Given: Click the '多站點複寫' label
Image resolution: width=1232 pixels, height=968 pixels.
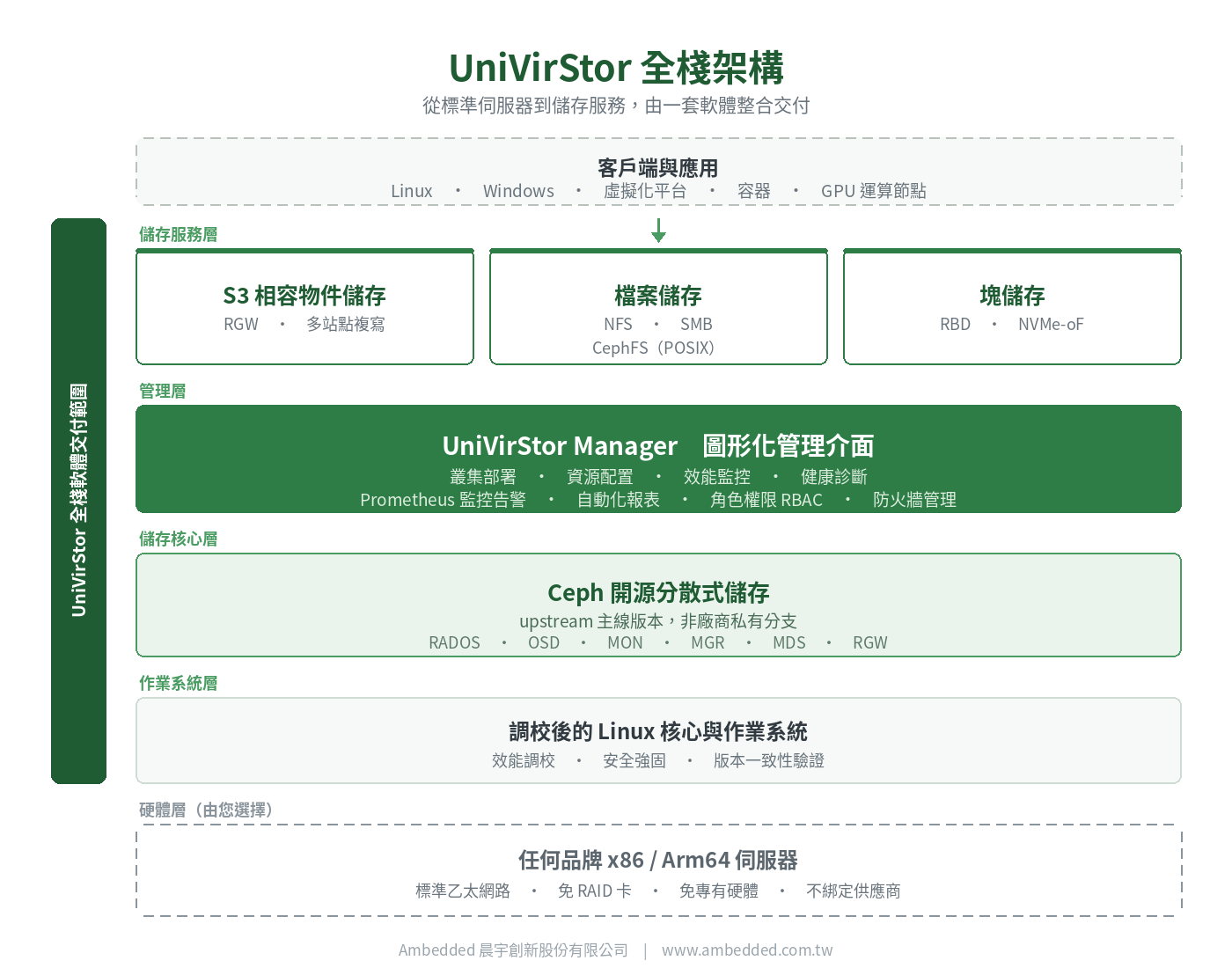Looking at the screenshot, I should coord(346,324).
